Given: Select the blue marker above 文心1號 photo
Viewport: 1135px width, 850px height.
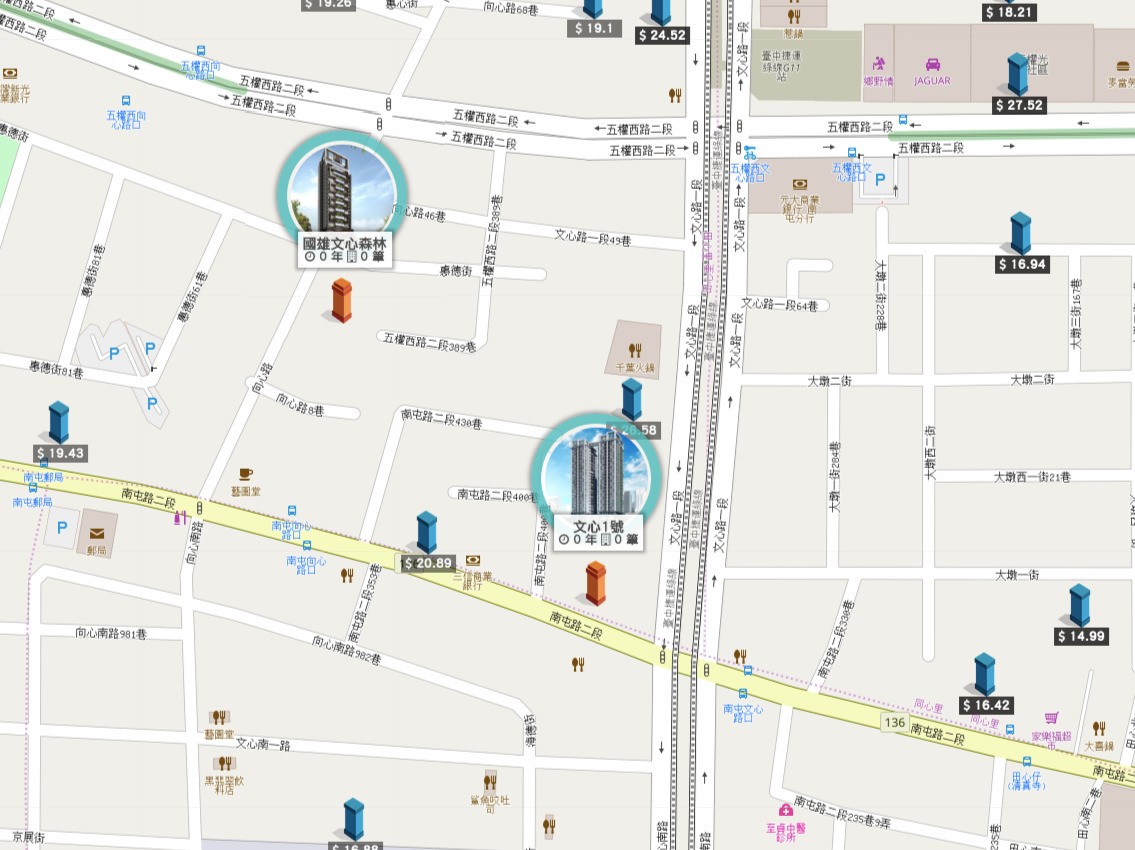Looking at the screenshot, I should [632, 399].
